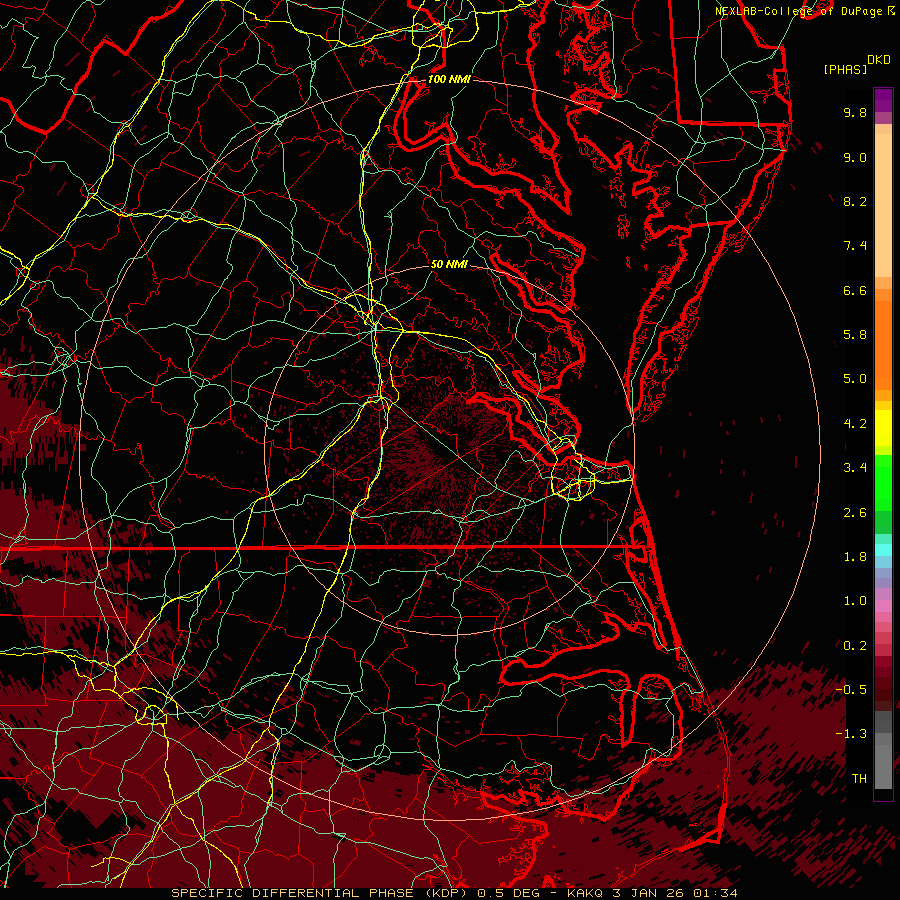Click the DKD label above the legend

tap(878, 60)
